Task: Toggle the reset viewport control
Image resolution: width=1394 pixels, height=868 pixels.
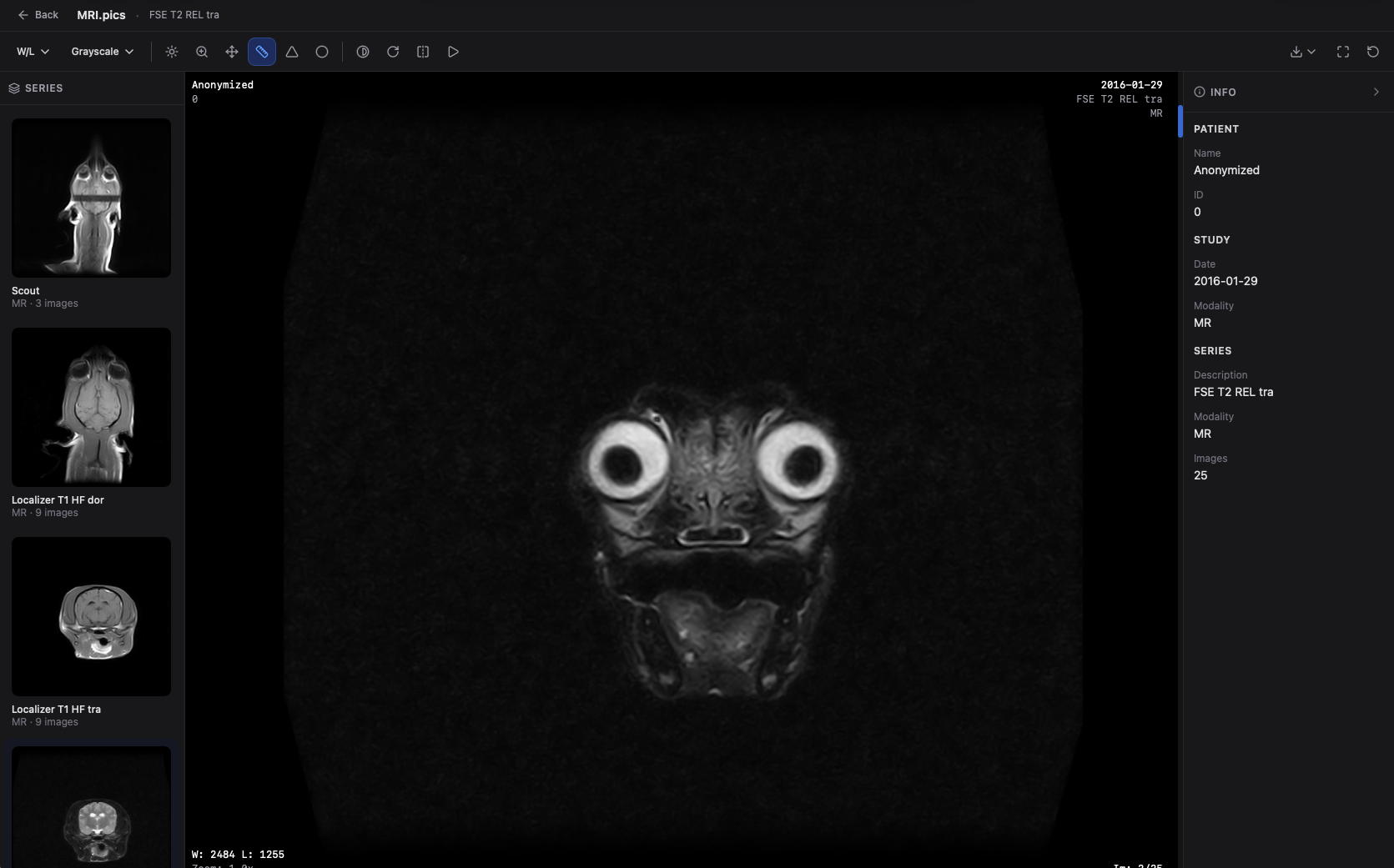Action: click(1371, 52)
